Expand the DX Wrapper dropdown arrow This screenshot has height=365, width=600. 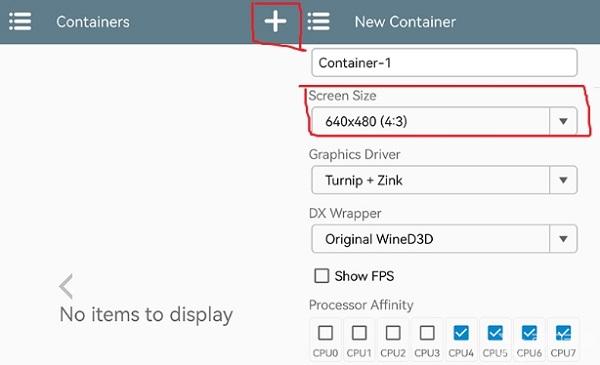tap(563, 239)
